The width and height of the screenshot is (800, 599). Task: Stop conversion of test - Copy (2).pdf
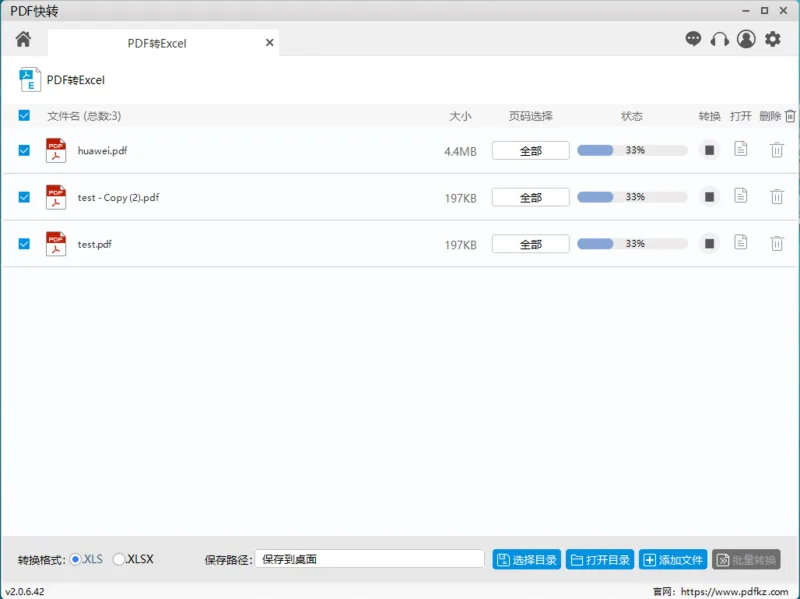709,197
